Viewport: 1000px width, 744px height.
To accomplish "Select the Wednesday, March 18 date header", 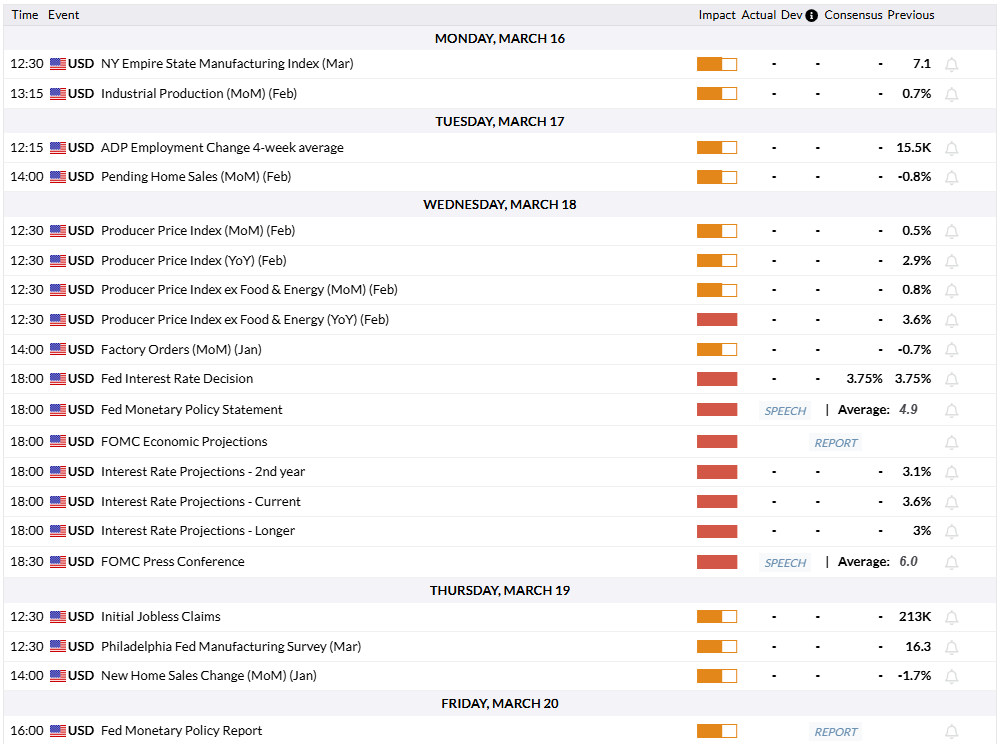I will click(x=500, y=205).
